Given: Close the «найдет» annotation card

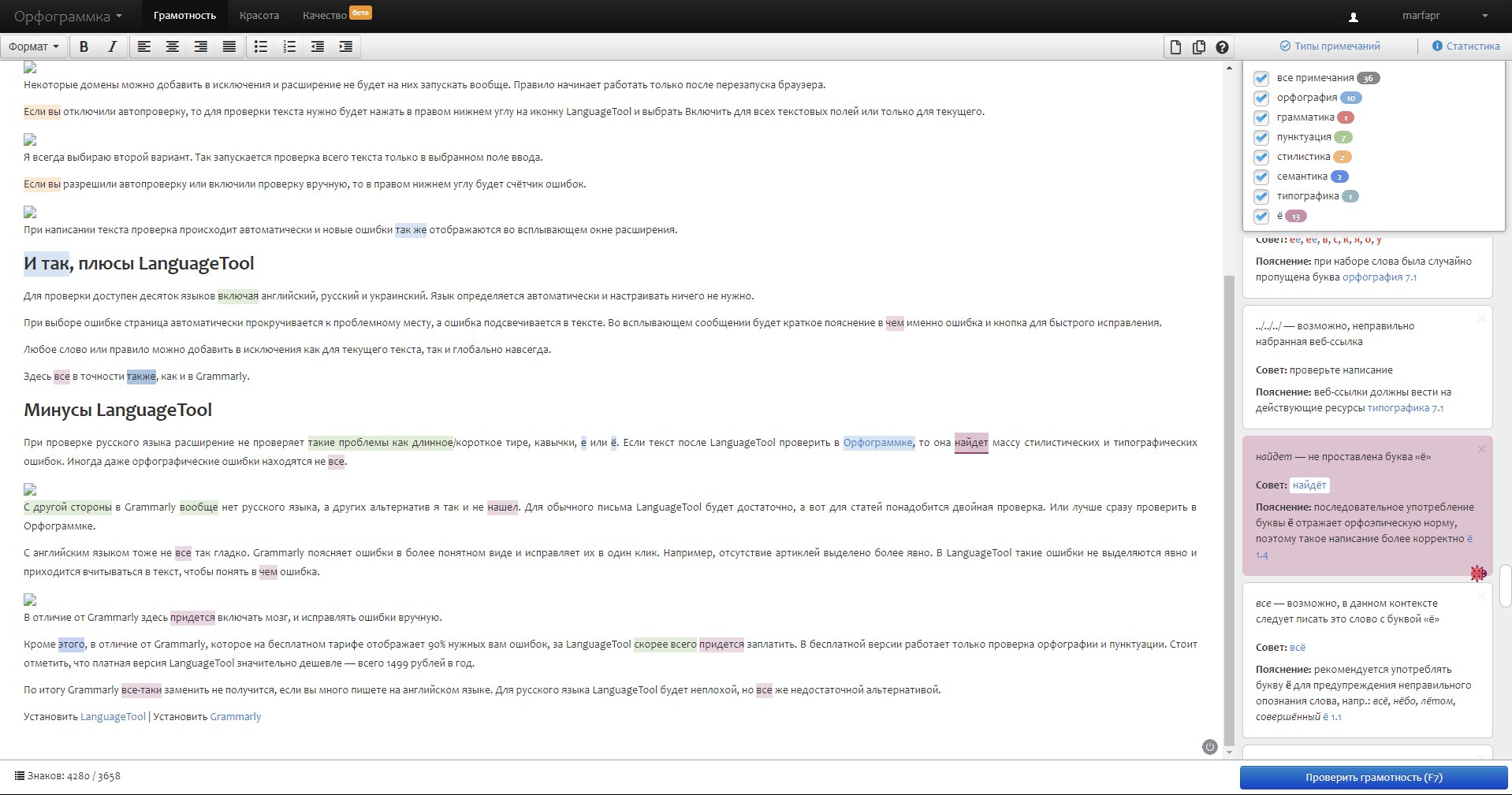Looking at the screenshot, I should 1481,449.
